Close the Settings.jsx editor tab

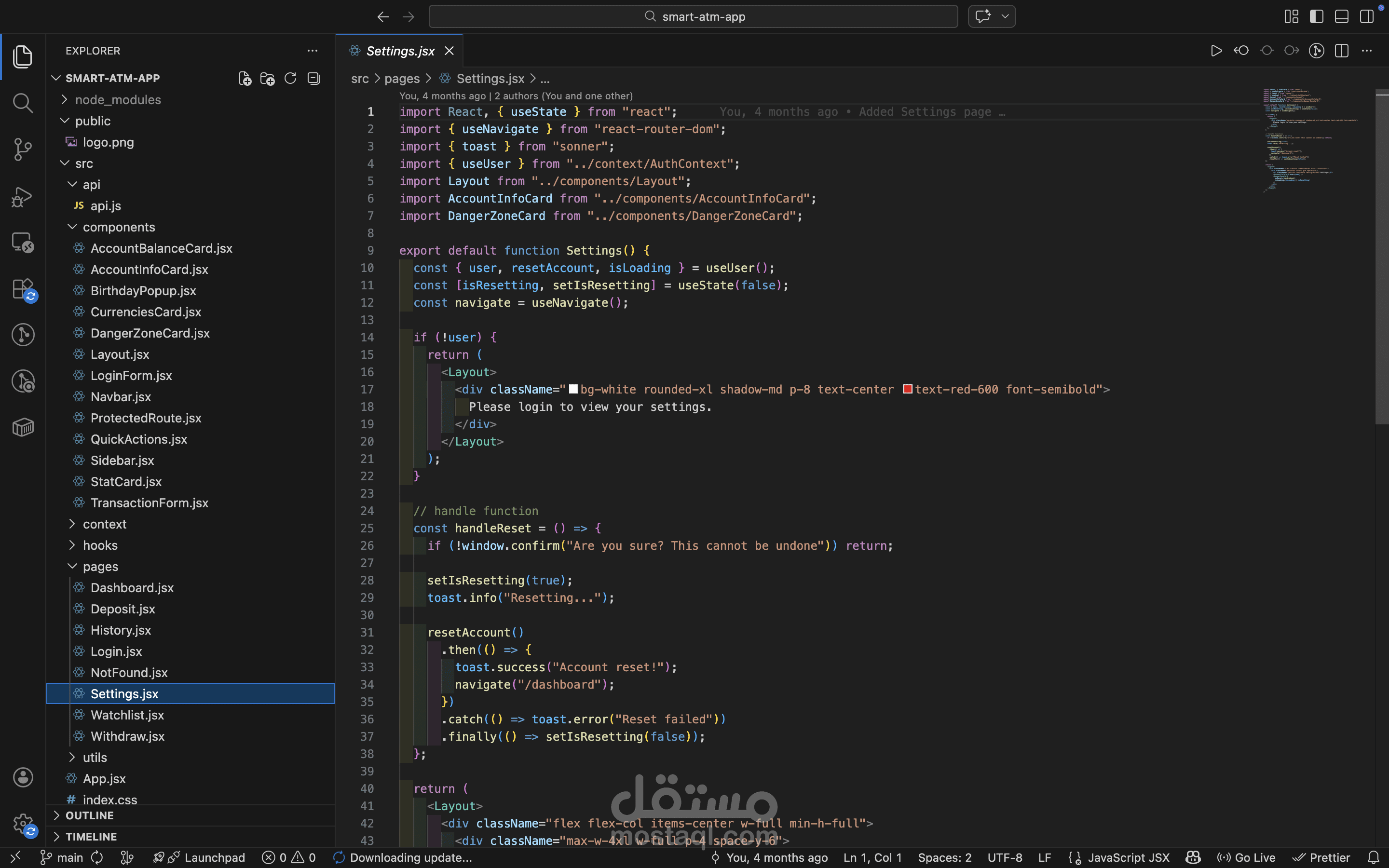[x=449, y=51]
